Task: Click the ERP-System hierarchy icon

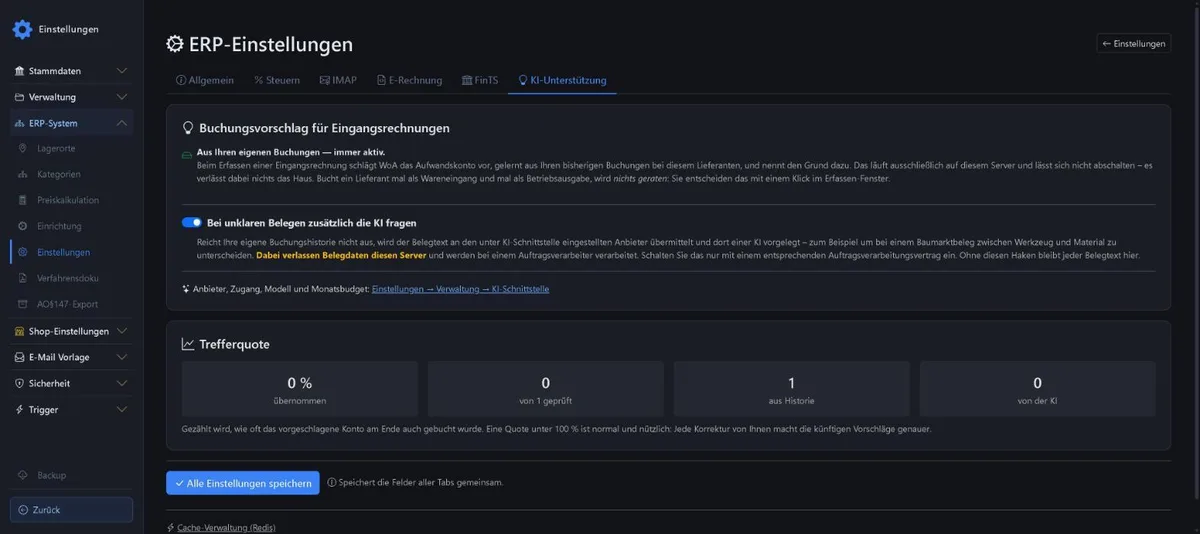Action: click(x=20, y=123)
